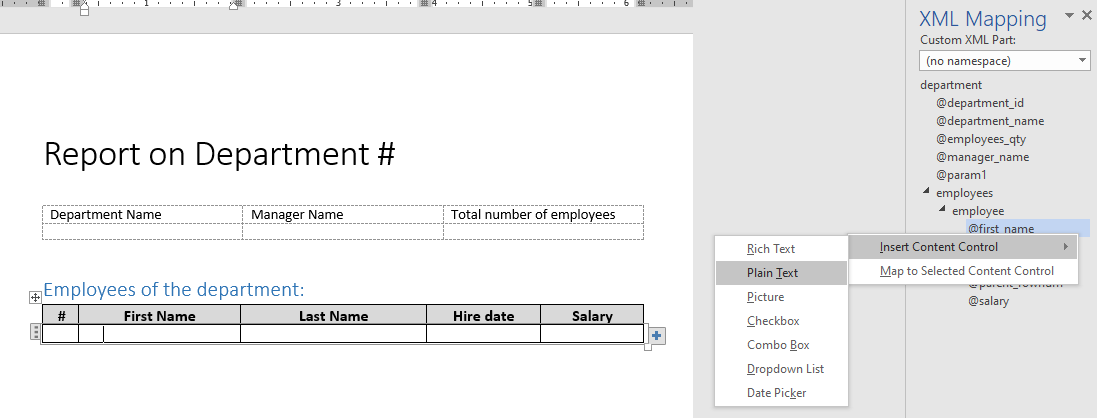Select @param1 attribute

coord(961,175)
